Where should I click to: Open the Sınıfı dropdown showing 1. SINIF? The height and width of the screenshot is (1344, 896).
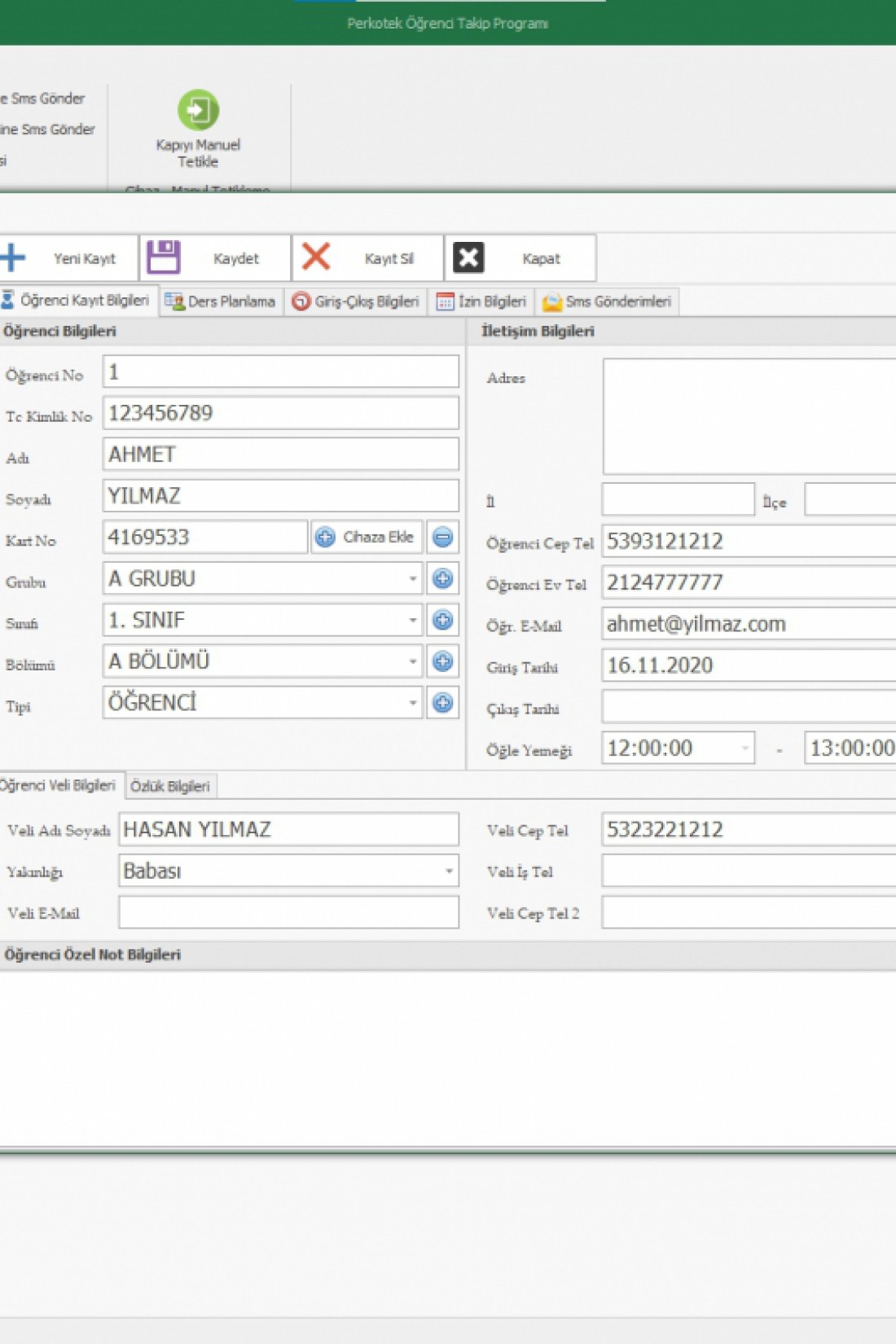[412, 621]
